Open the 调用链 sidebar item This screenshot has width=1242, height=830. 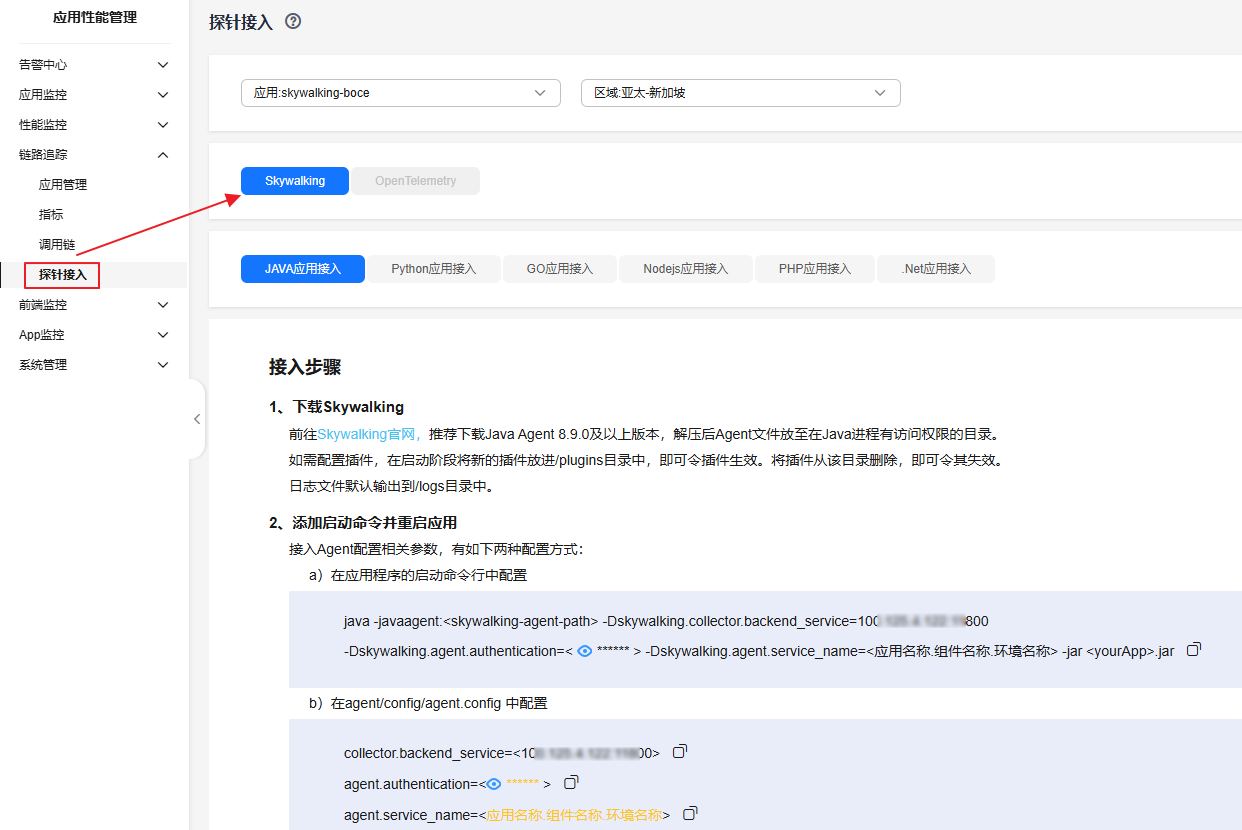click(57, 245)
